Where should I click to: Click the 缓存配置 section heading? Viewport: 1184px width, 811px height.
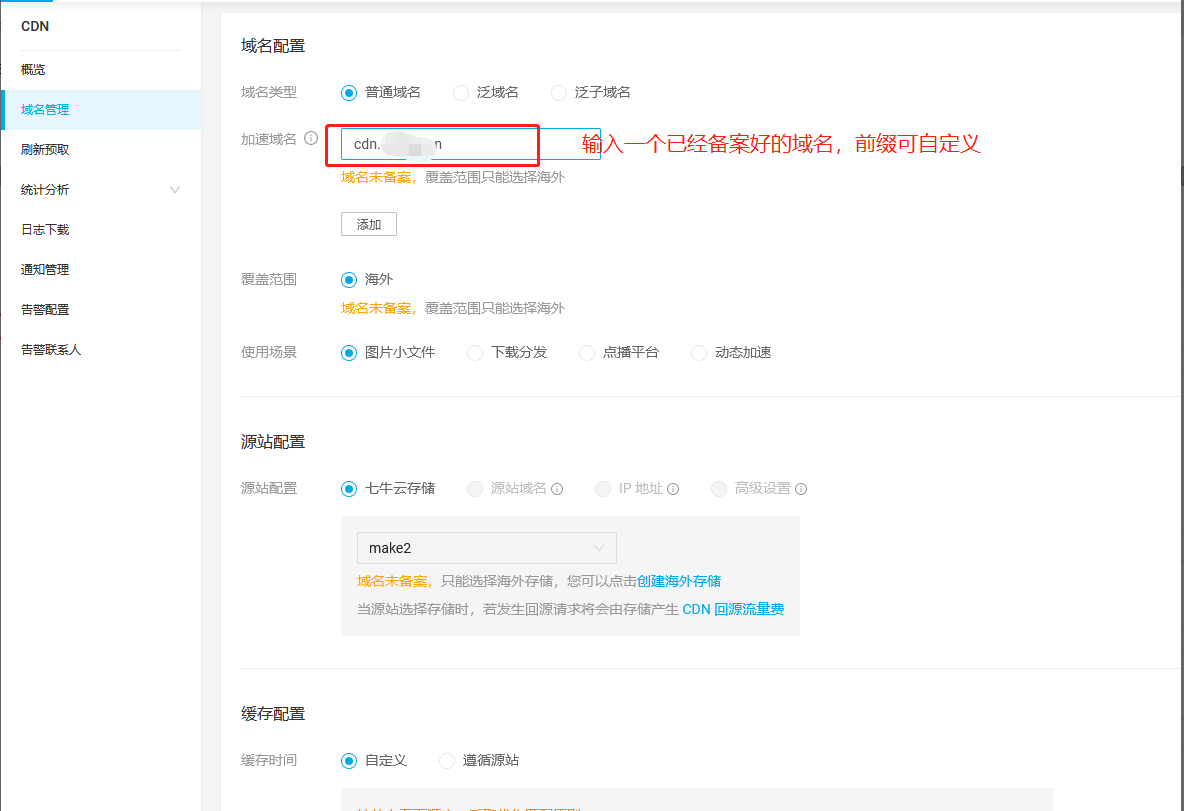coord(273,714)
